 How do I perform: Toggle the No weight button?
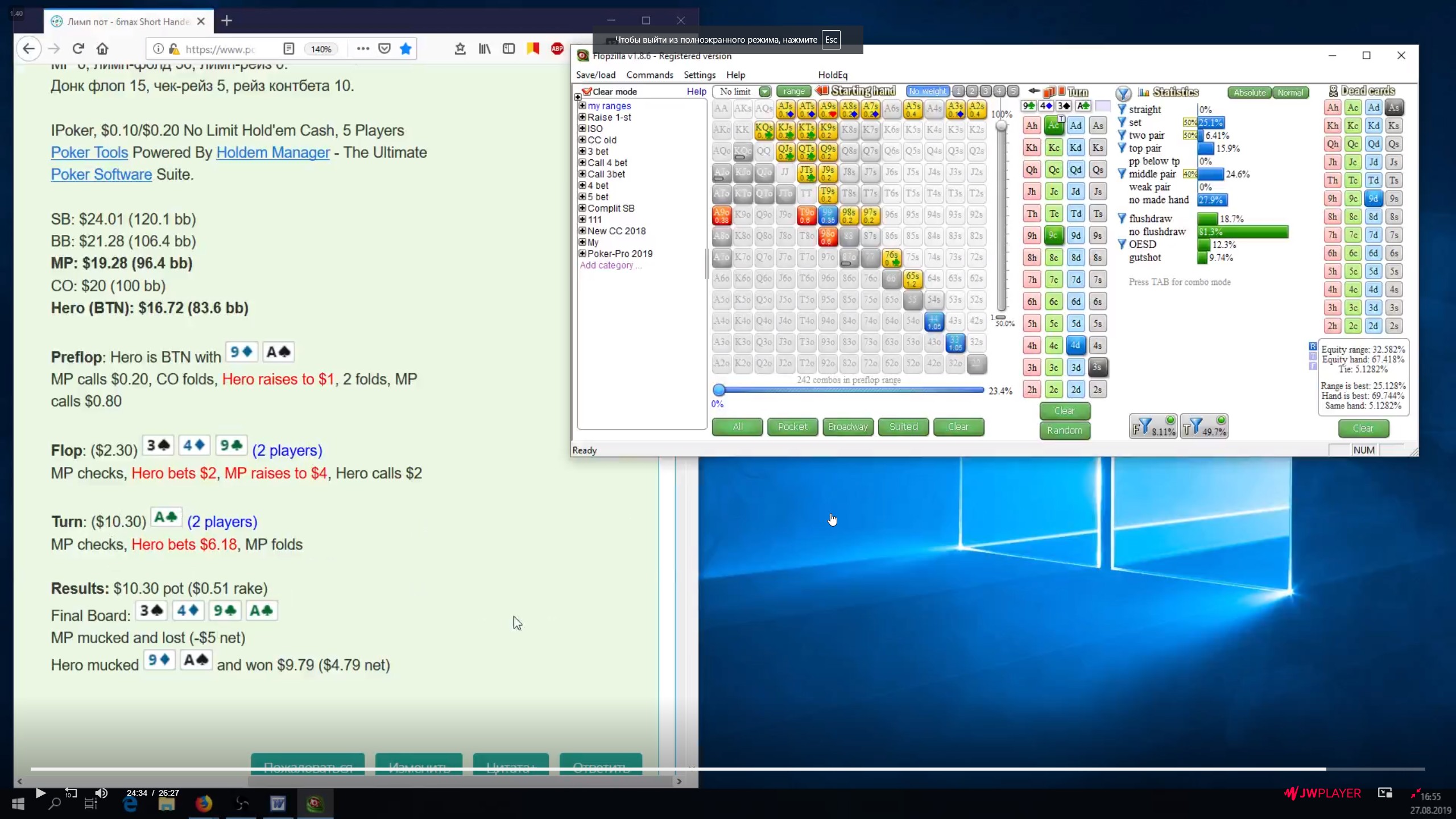point(927,91)
